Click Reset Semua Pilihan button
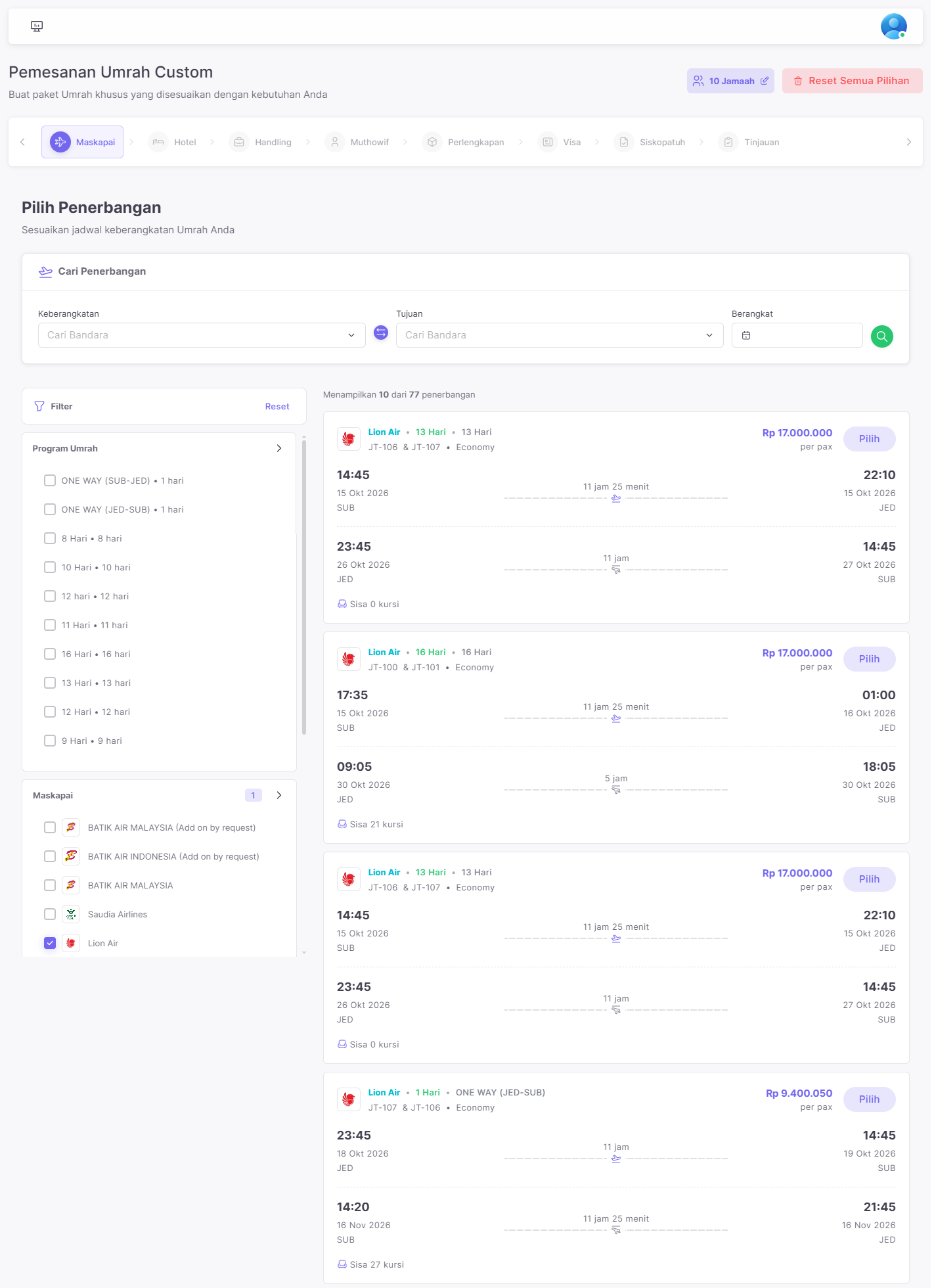The image size is (934, 1288). coord(852,81)
